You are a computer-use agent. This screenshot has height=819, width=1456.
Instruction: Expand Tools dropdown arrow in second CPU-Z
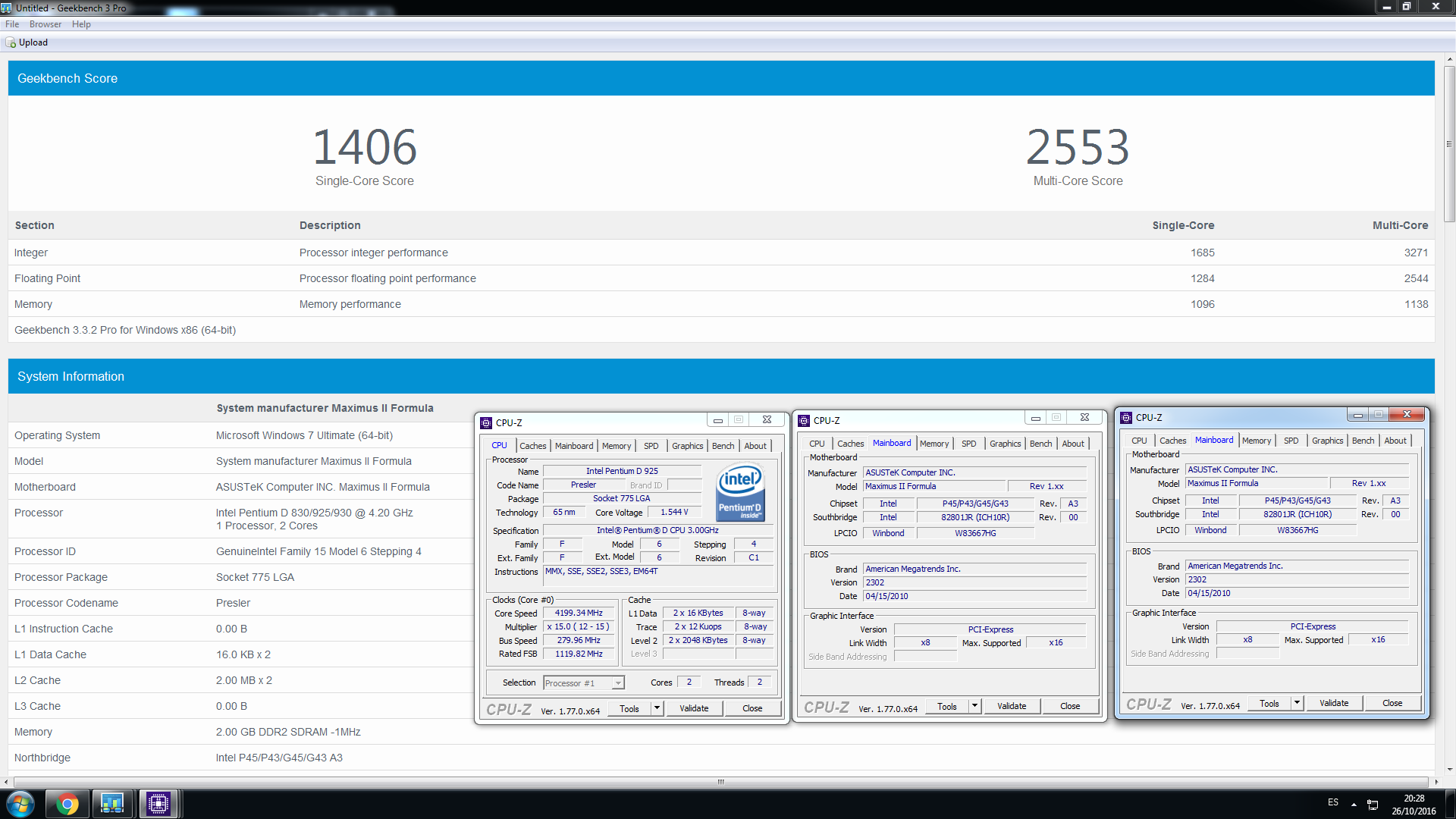(x=975, y=706)
